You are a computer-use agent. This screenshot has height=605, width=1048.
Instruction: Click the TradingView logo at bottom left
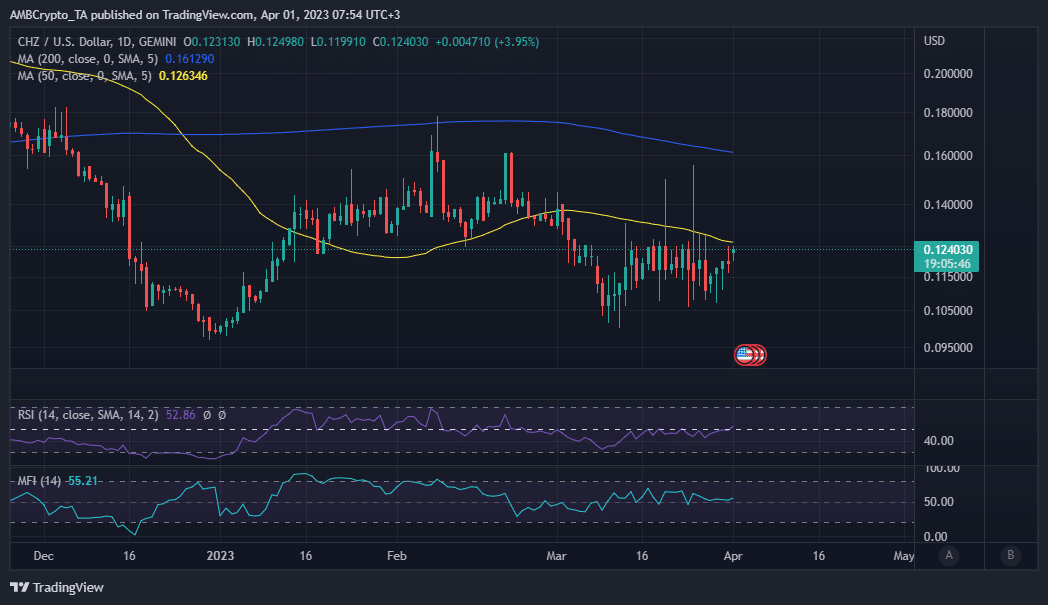pyautogui.click(x=57, y=587)
